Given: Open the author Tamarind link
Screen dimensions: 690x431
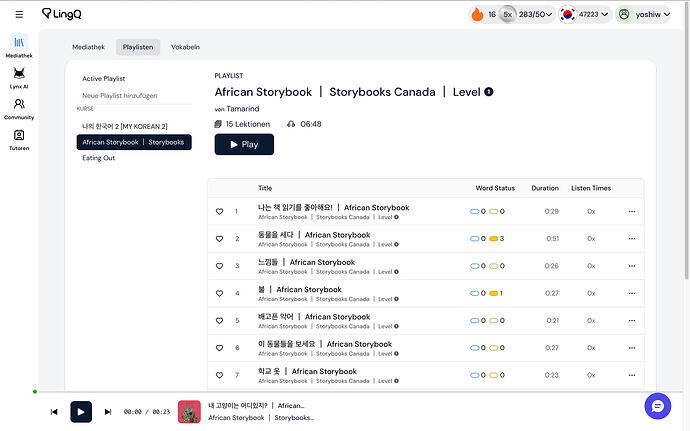Looking at the screenshot, I should point(242,109).
